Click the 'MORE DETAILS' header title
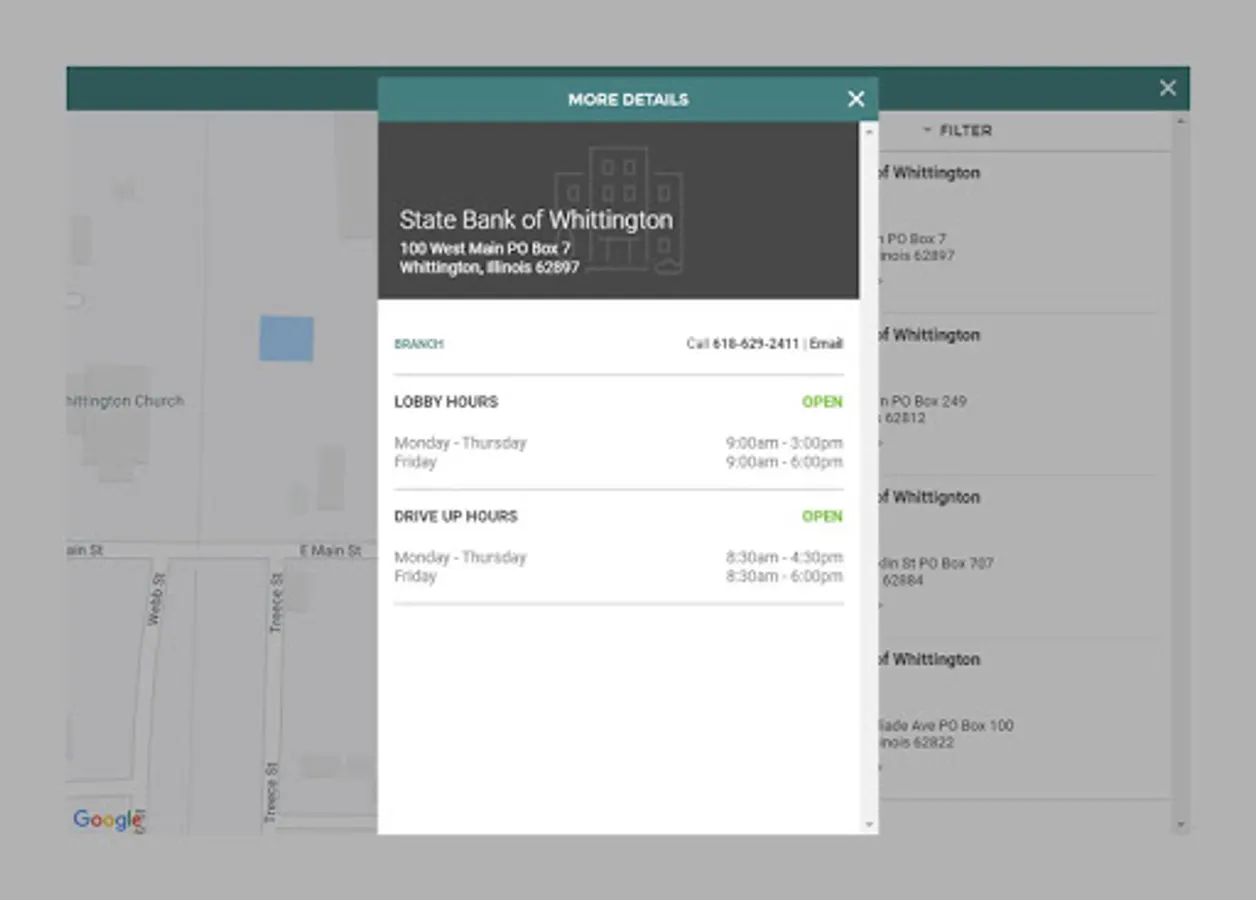1256x900 pixels. point(628,100)
